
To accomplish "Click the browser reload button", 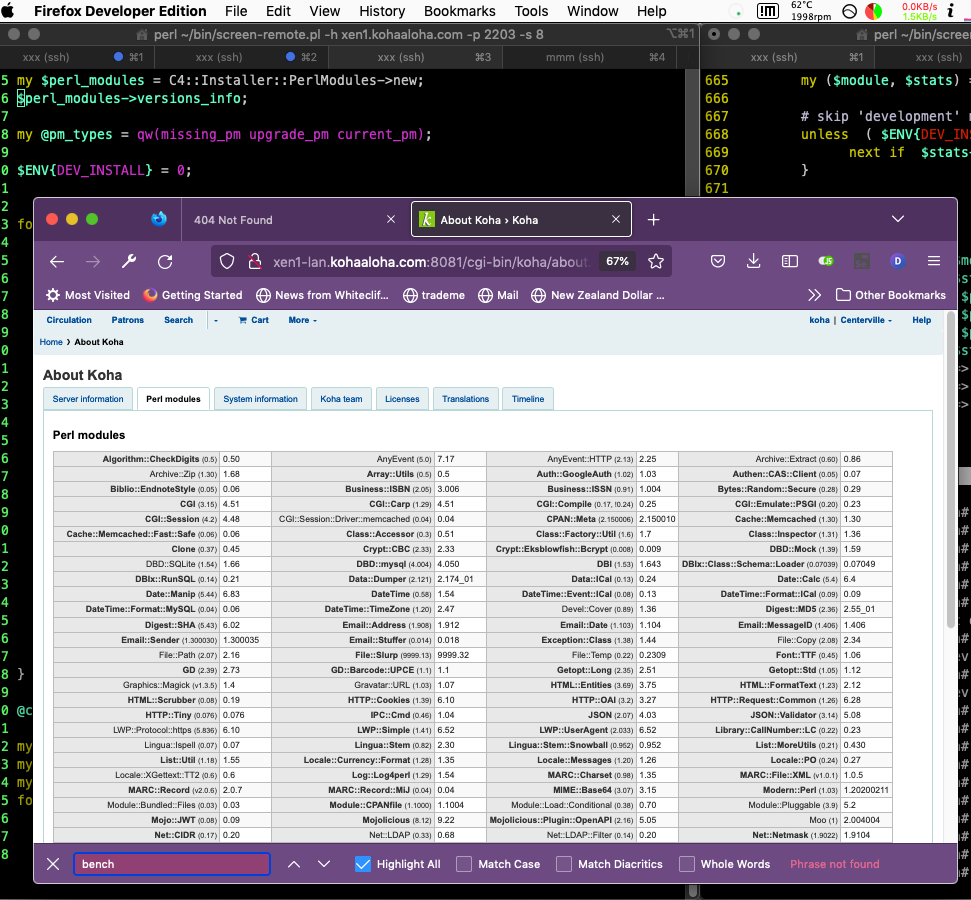I will 165,261.
